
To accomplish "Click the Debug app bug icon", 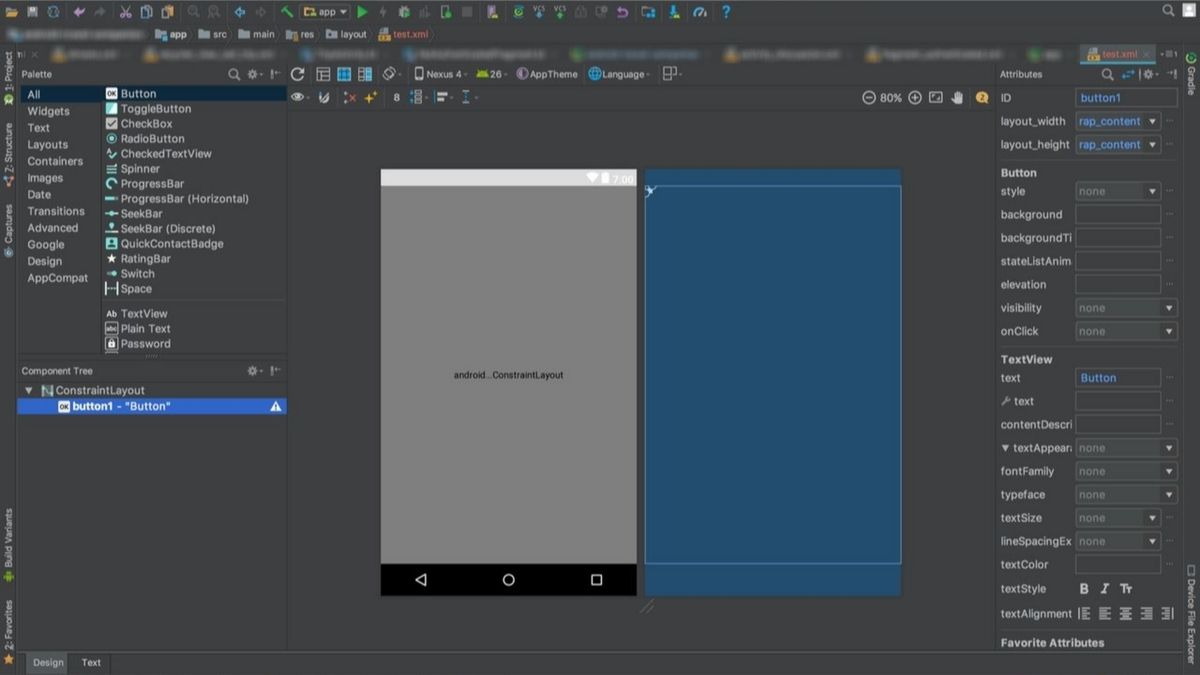I will (404, 12).
